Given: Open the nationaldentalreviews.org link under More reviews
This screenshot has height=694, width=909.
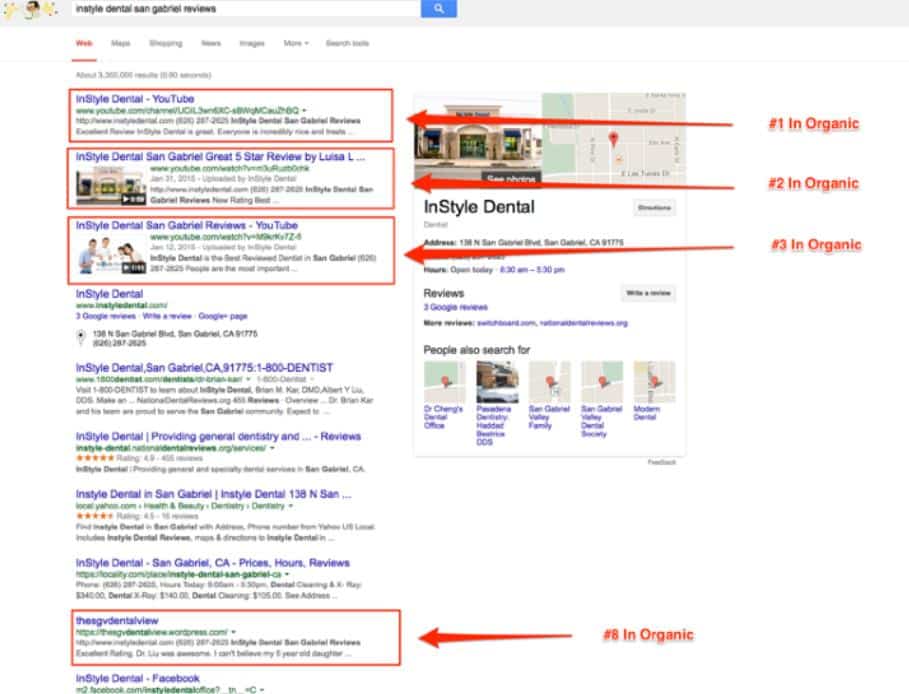Looking at the screenshot, I should (x=584, y=323).
